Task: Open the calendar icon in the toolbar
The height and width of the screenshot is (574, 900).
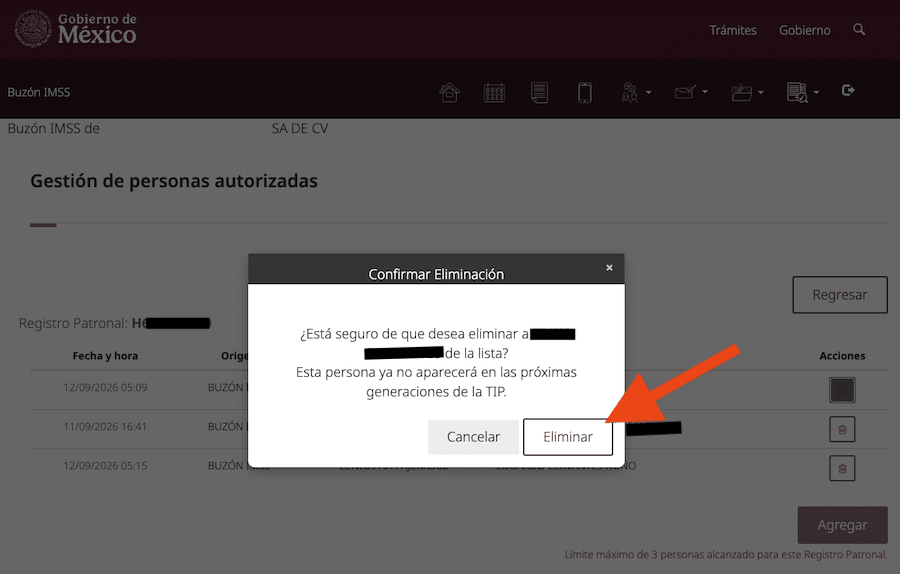Action: pyautogui.click(x=494, y=92)
